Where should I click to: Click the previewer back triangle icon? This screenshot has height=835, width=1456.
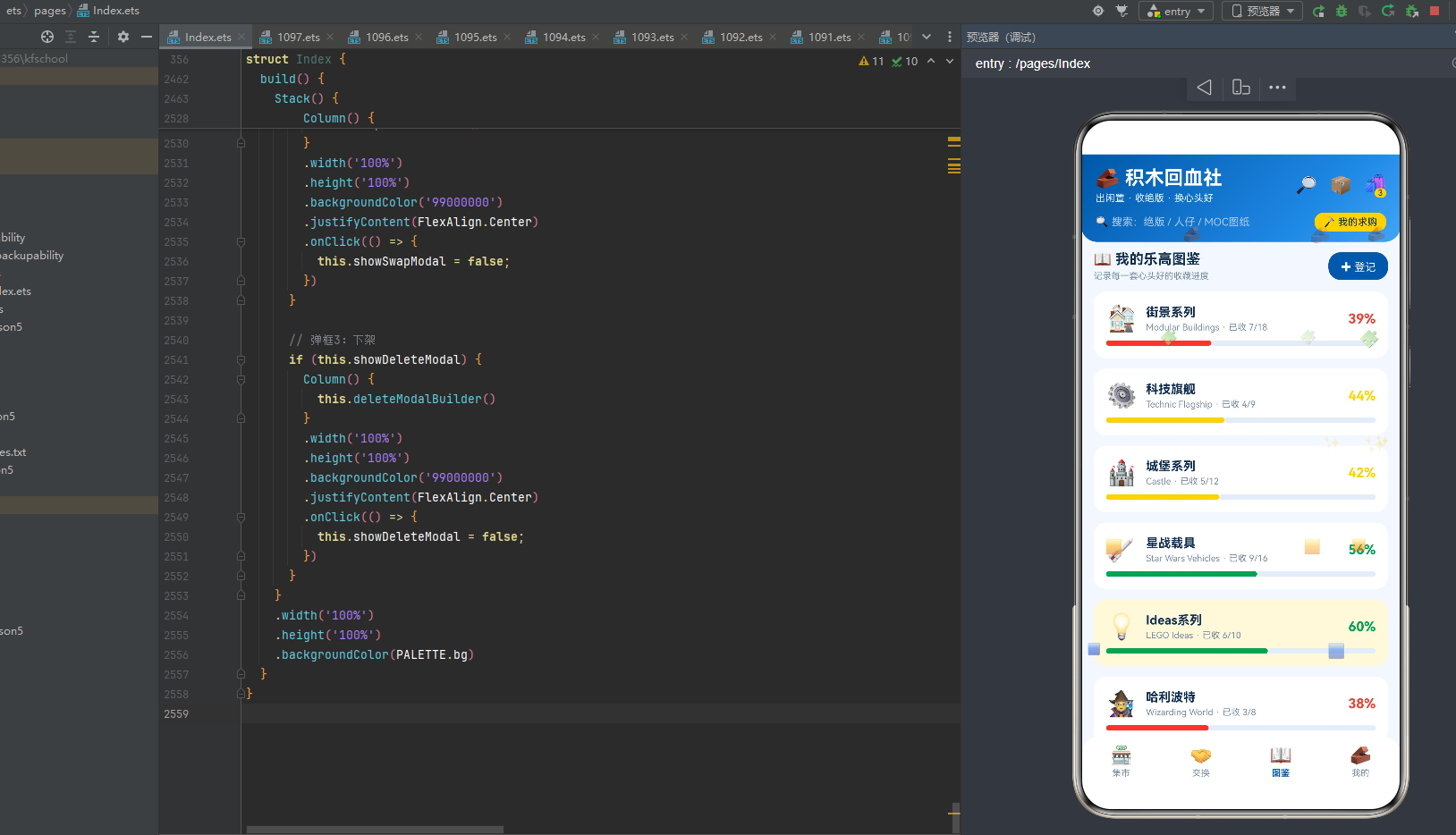[x=1204, y=87]
